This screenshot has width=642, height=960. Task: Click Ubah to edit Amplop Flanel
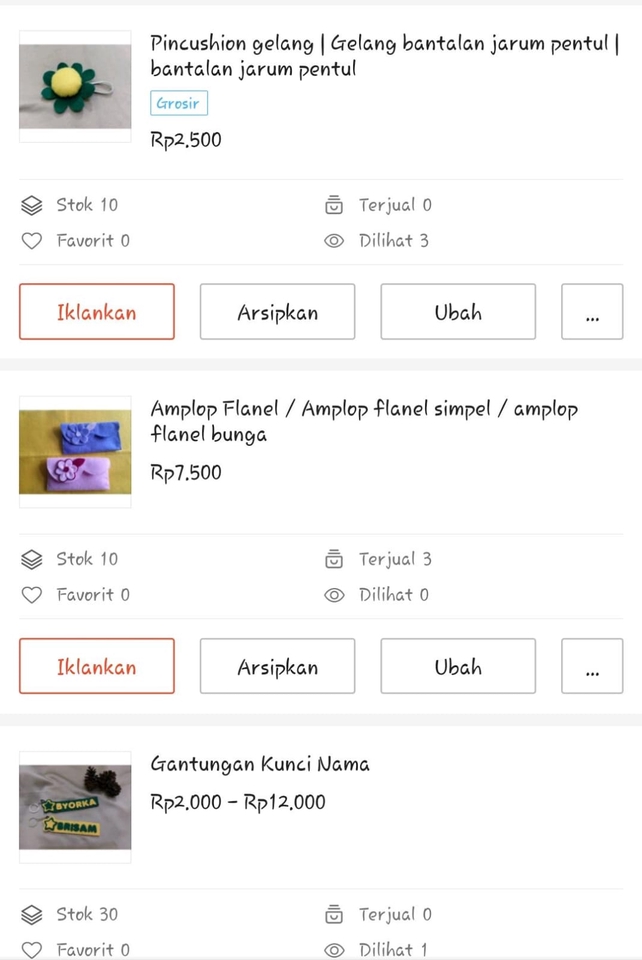coord(457,666)
